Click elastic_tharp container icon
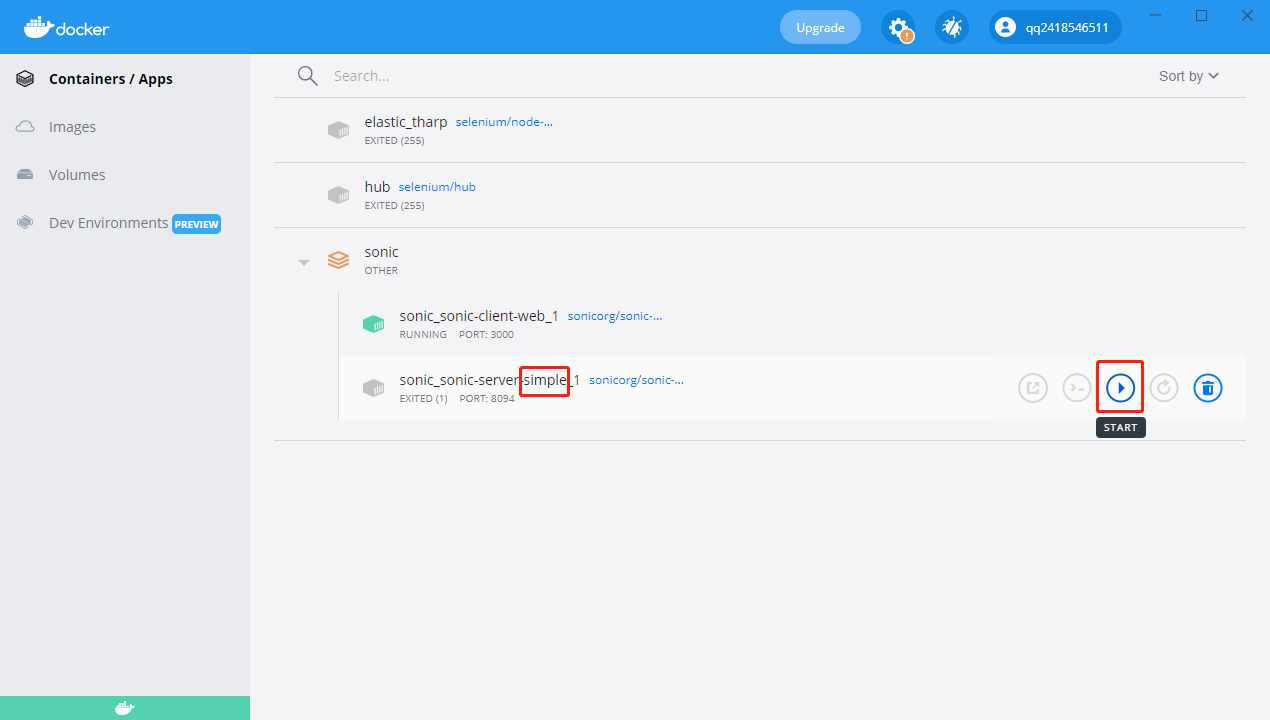The height and width of the screenshot is (720, 1270). tap(339, 130)
